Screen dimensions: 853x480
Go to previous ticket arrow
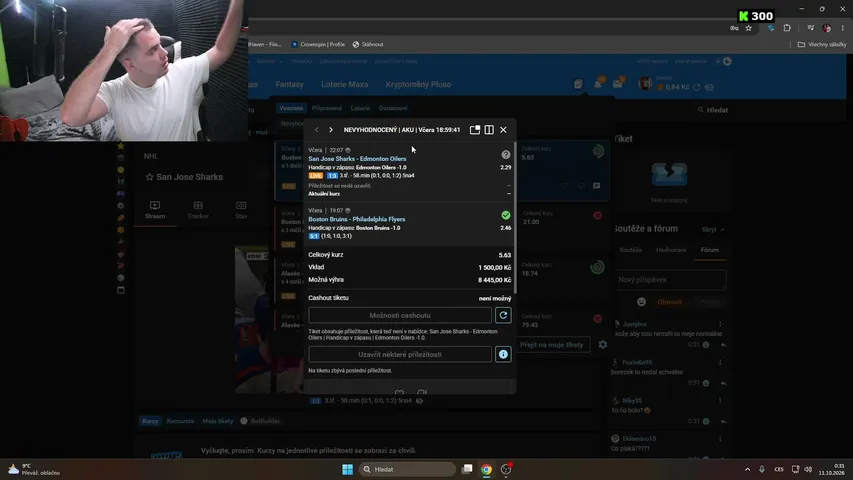[317, 130]
